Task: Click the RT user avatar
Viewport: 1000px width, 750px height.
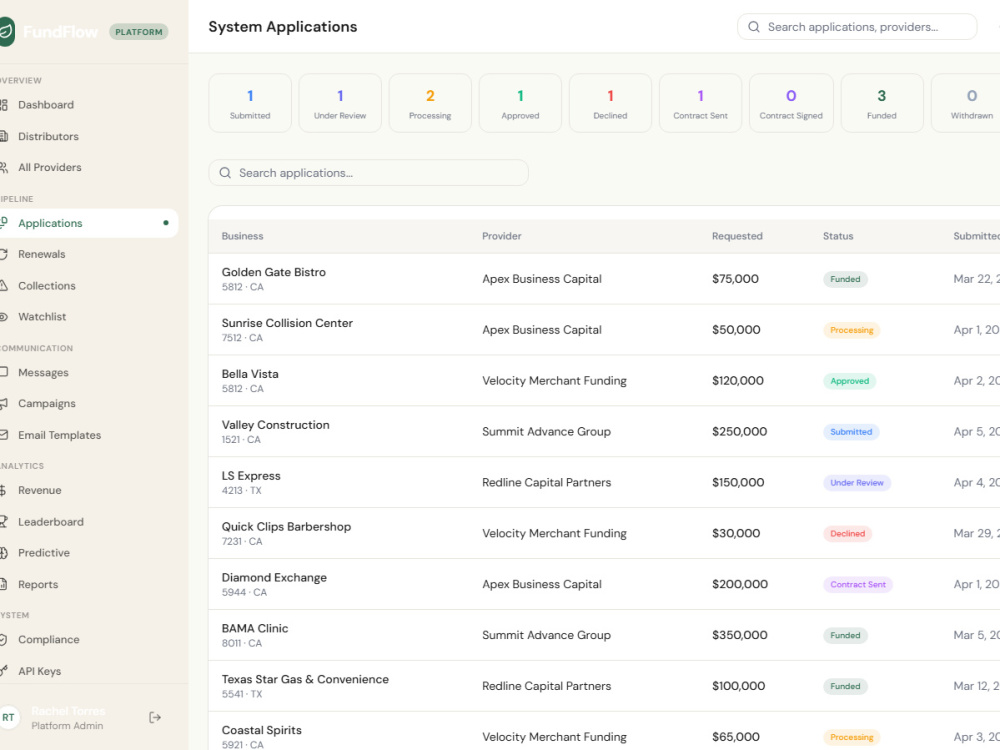Action: click(8, 717)
